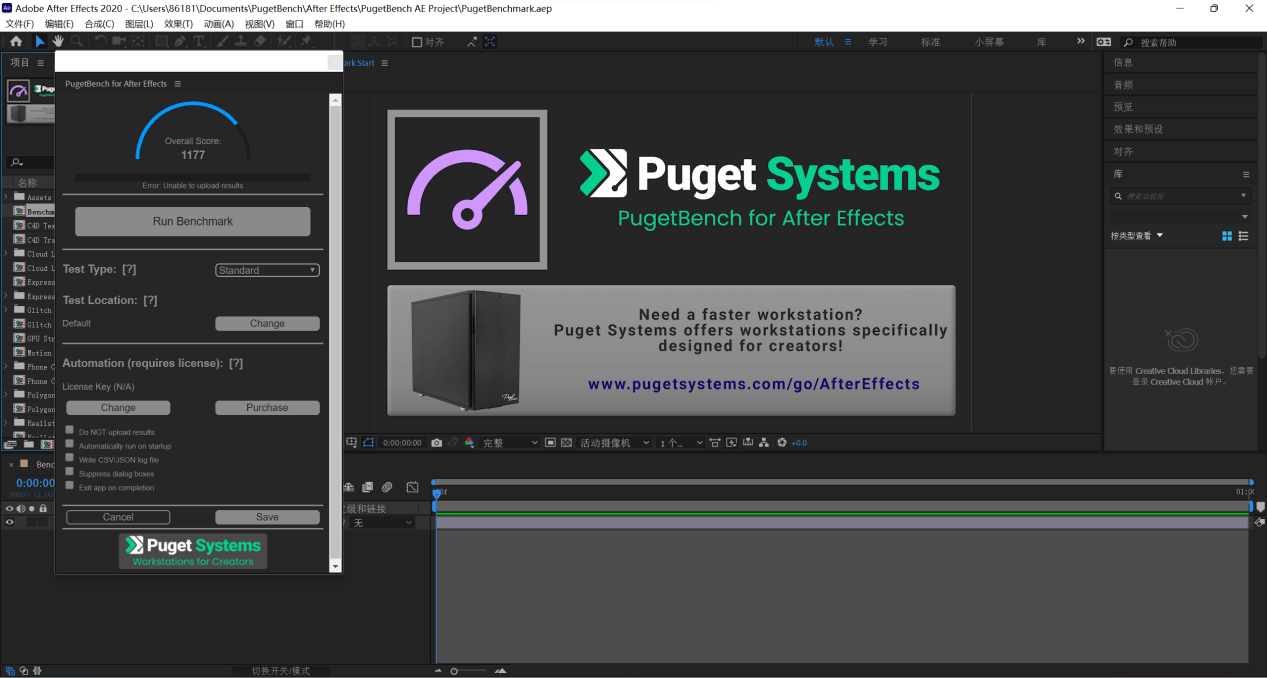Select the Type (T) tool

pos(199,41)
